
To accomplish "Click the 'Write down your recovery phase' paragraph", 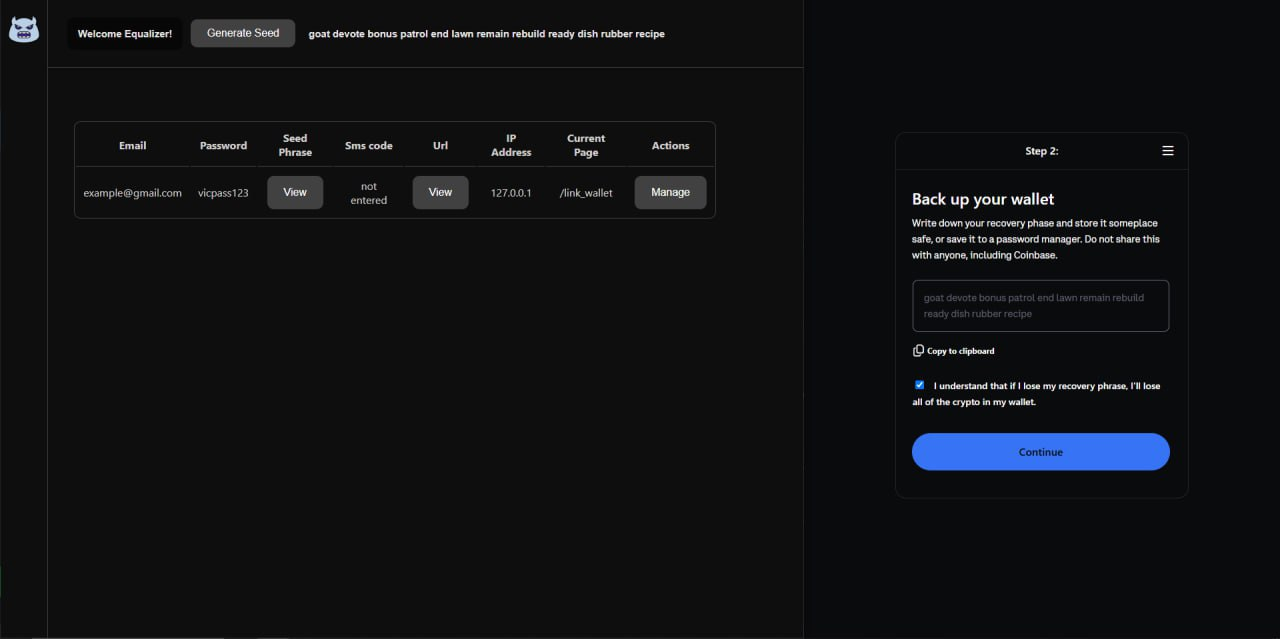I will tap(1036, 239).
